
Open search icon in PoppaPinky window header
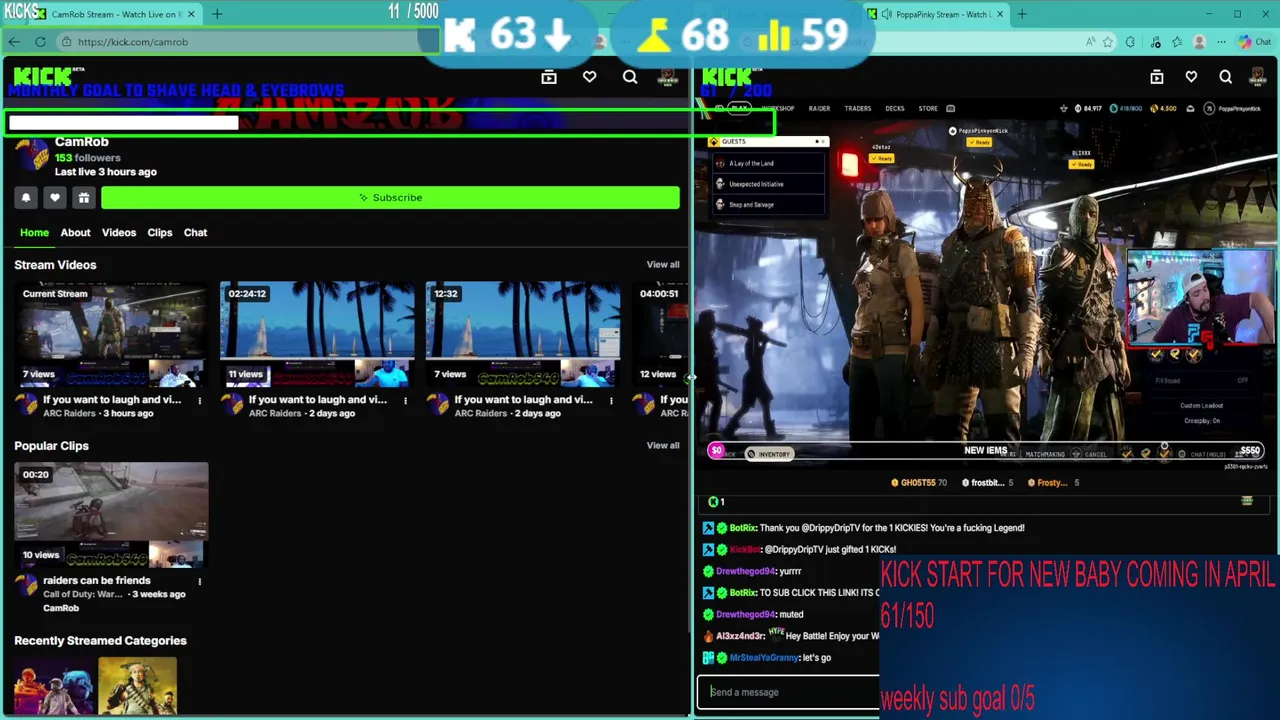click(1225, 77)
